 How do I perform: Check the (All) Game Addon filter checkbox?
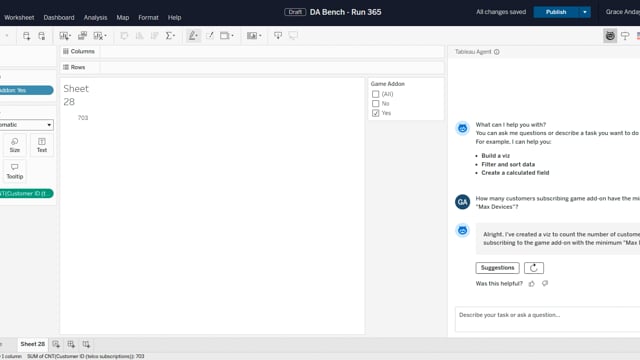pyautogui.click(x=376, y=94)
